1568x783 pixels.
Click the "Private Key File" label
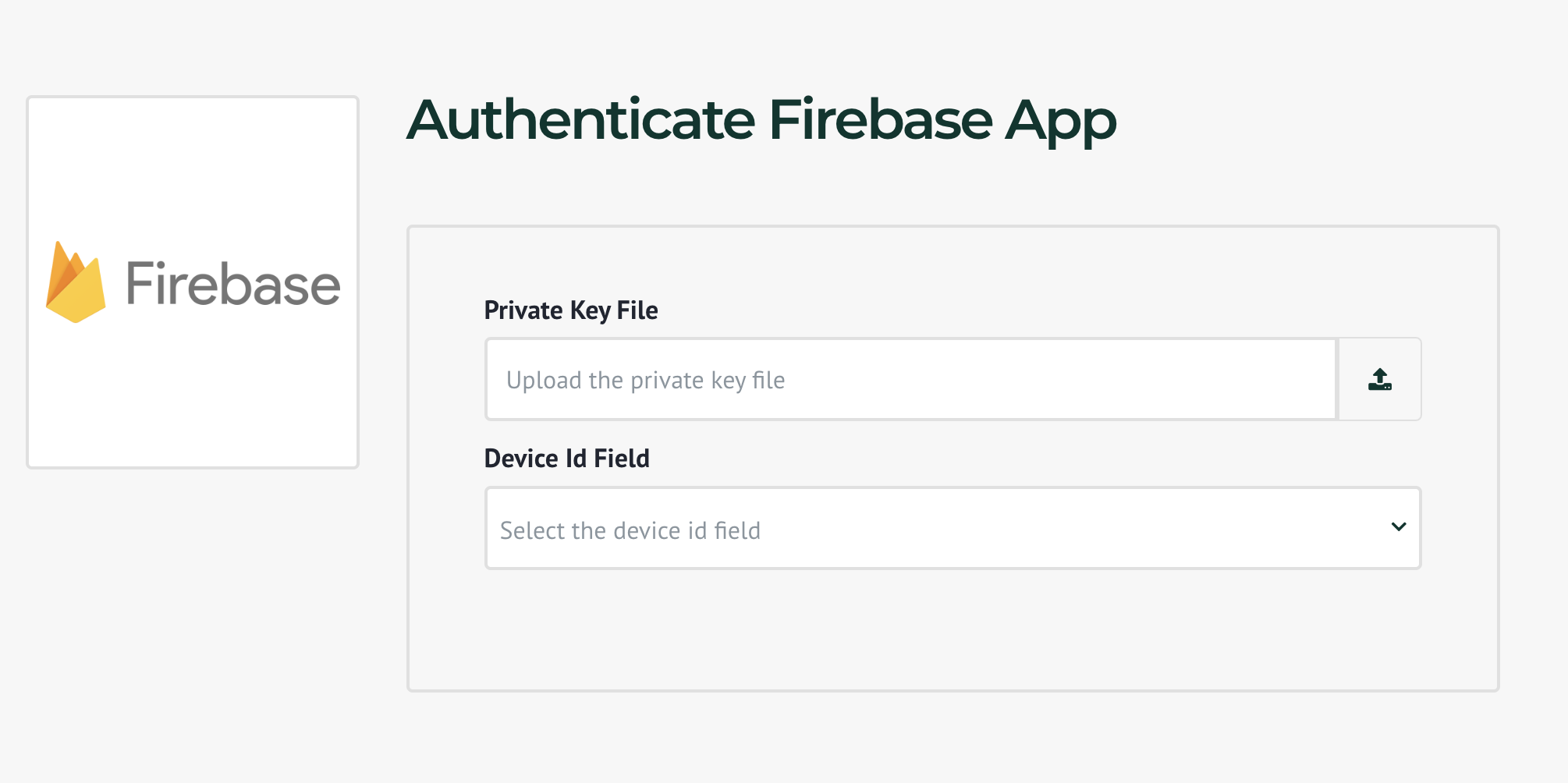[x=571, y=310]
